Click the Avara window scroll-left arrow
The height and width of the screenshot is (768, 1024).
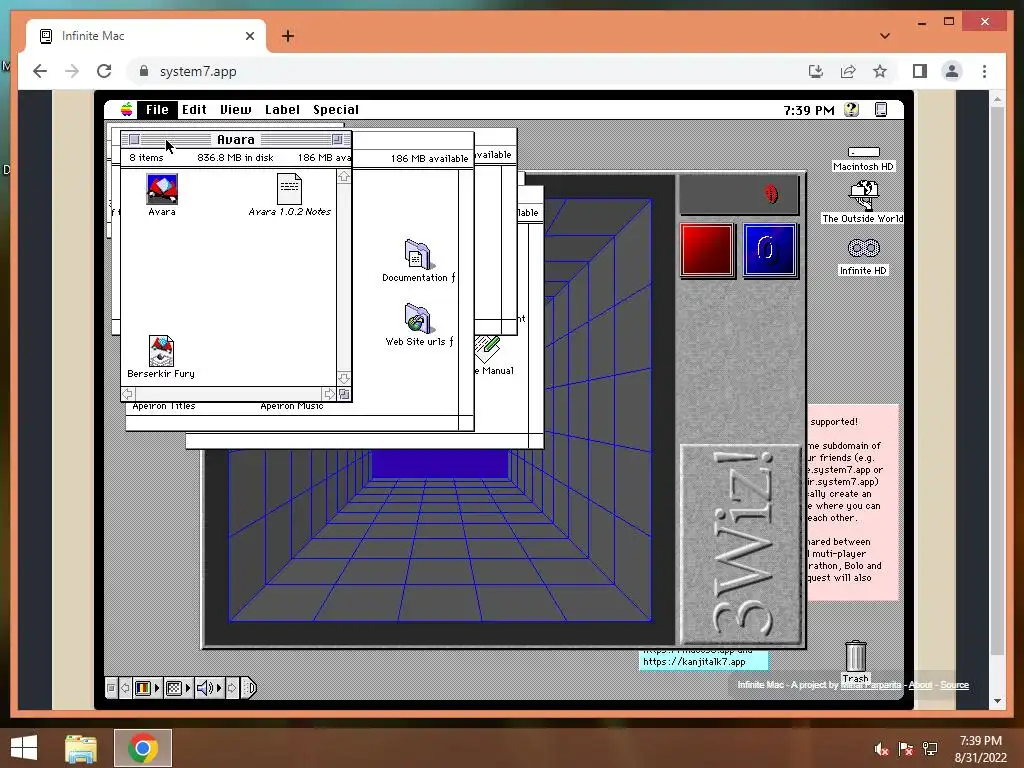click(x=128, y=394)
